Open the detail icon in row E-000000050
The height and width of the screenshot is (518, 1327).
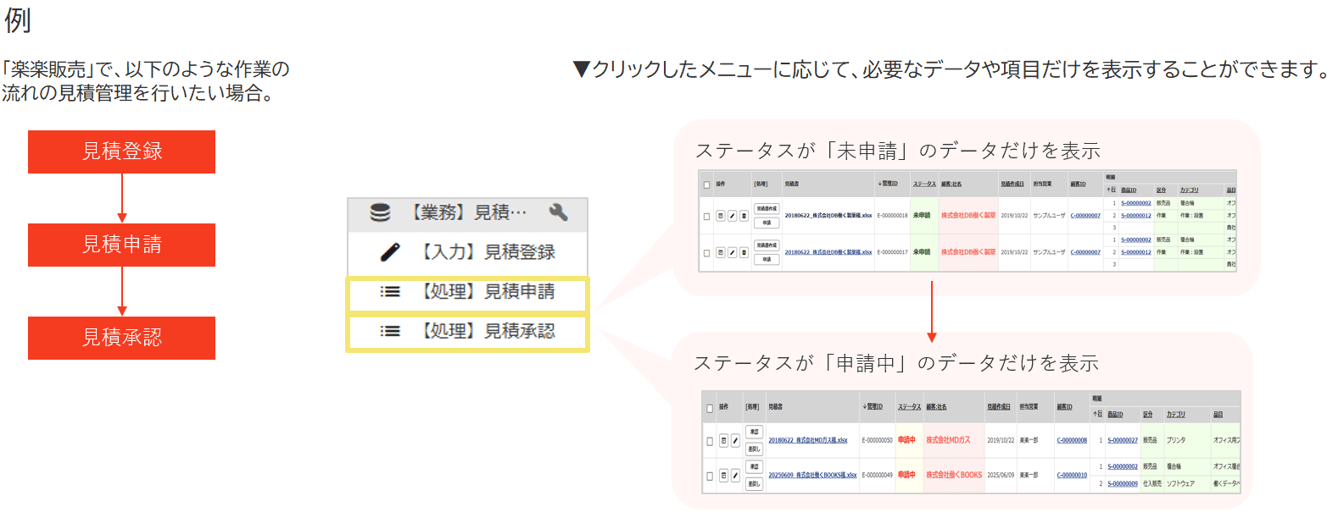tap(723, 441)
